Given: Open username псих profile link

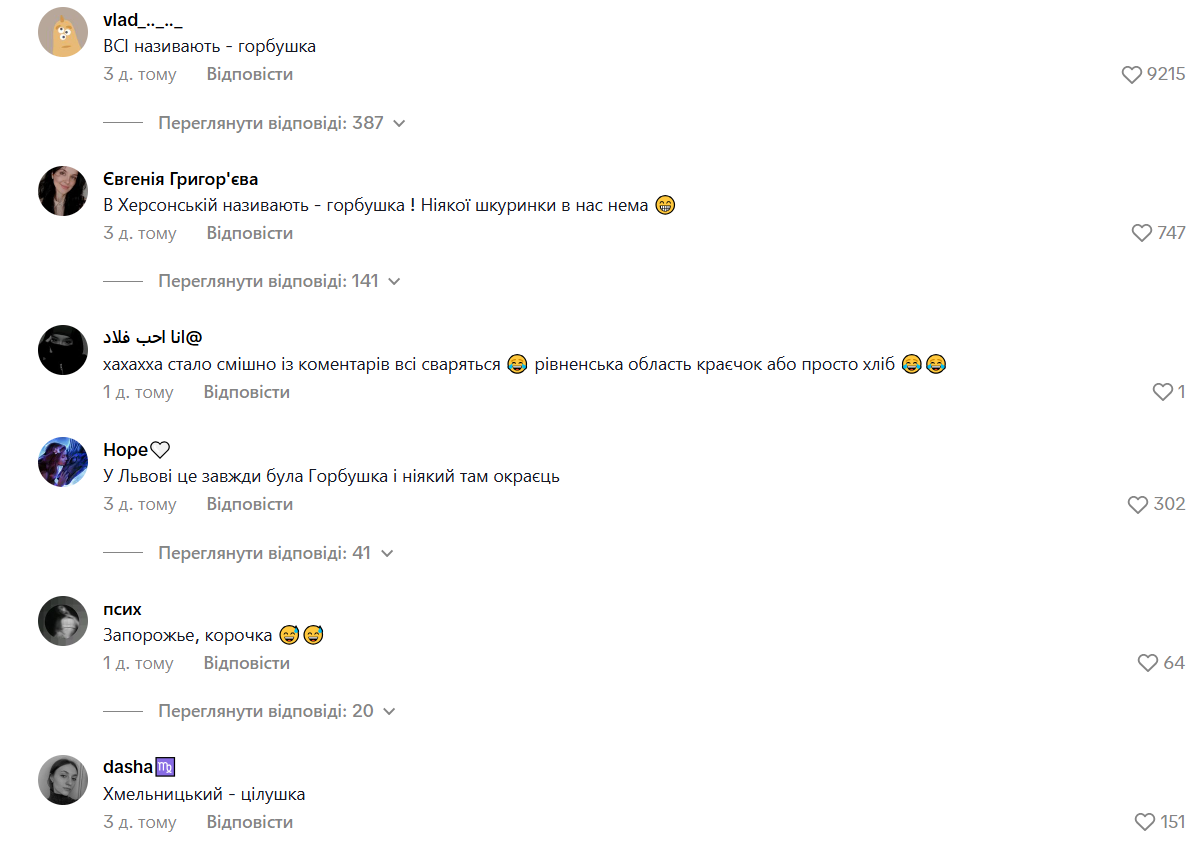Looking at the screenshot, I should pyautogui.click(x=122, y=609).
